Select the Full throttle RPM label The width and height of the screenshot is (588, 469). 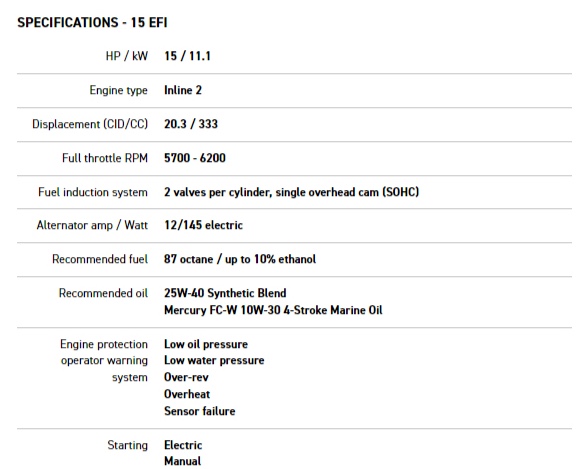[105, 158]
